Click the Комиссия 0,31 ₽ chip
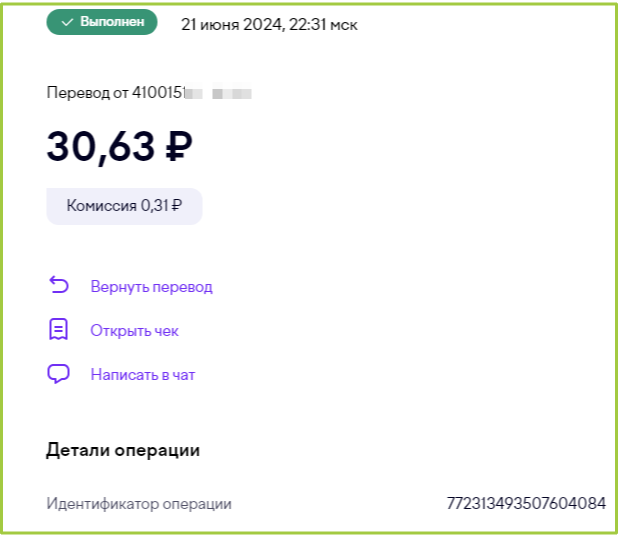This screenshot has height=536, width=619. 124,206
